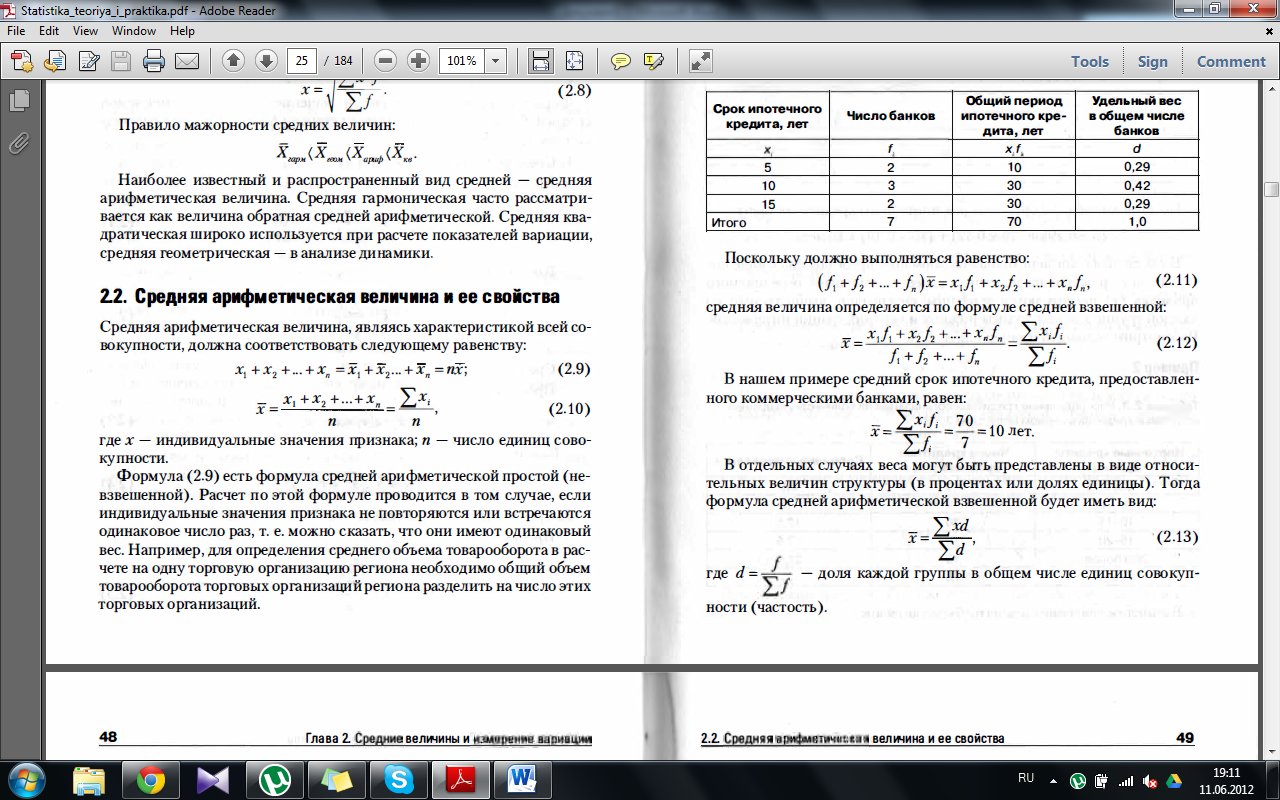This screenshot has height=800, width=1280.
Task: Go to previous page arrow
Action: (233, 61)
